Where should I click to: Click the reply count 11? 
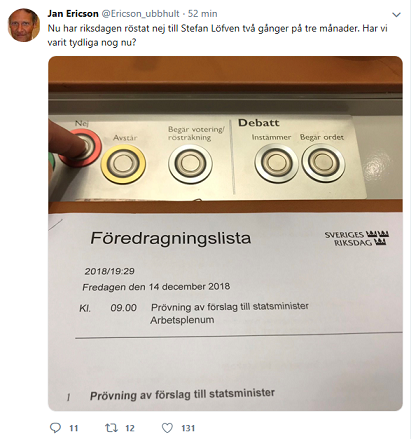[74, 428]
